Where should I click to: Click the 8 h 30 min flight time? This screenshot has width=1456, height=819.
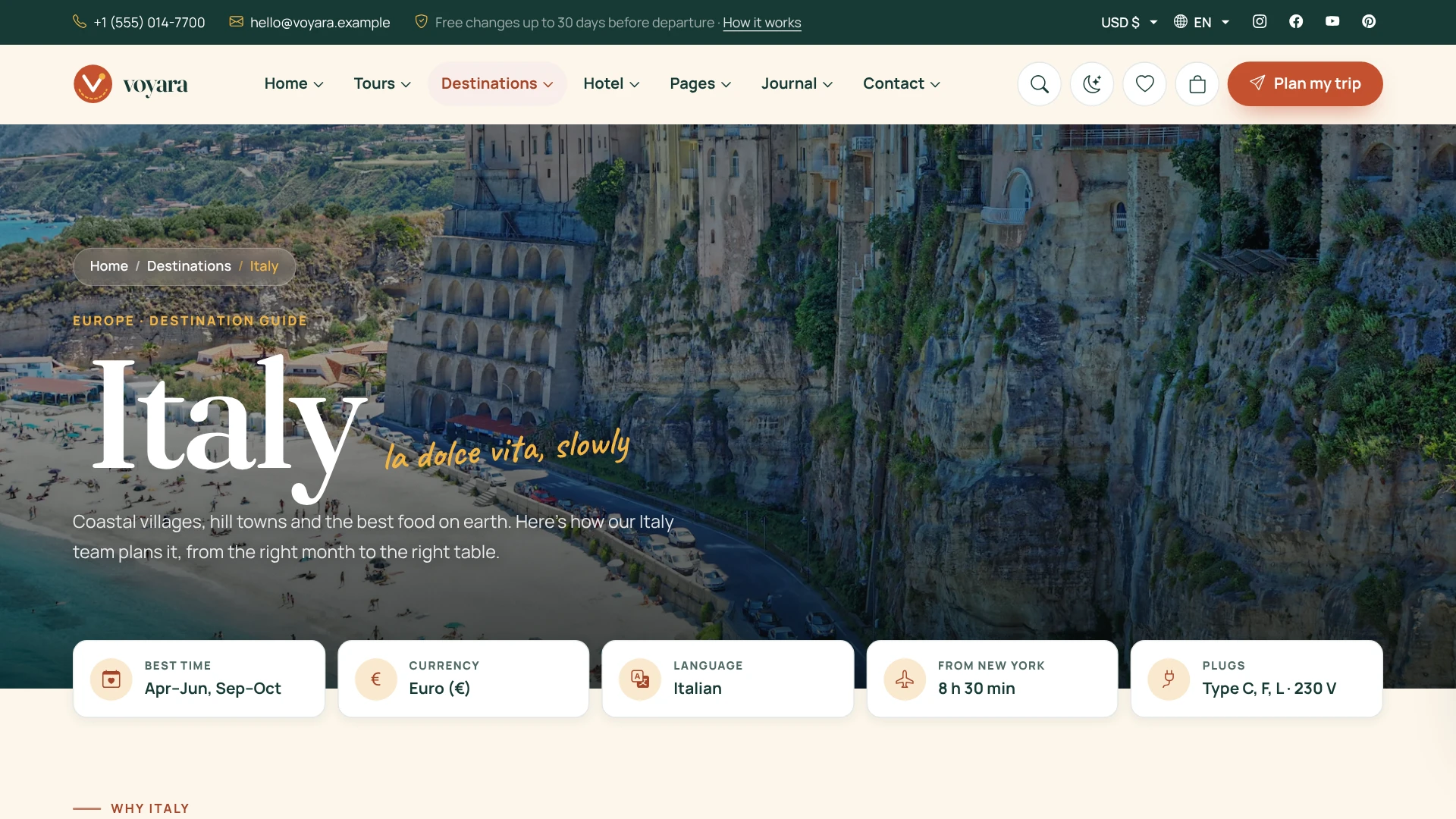[977, 689]
